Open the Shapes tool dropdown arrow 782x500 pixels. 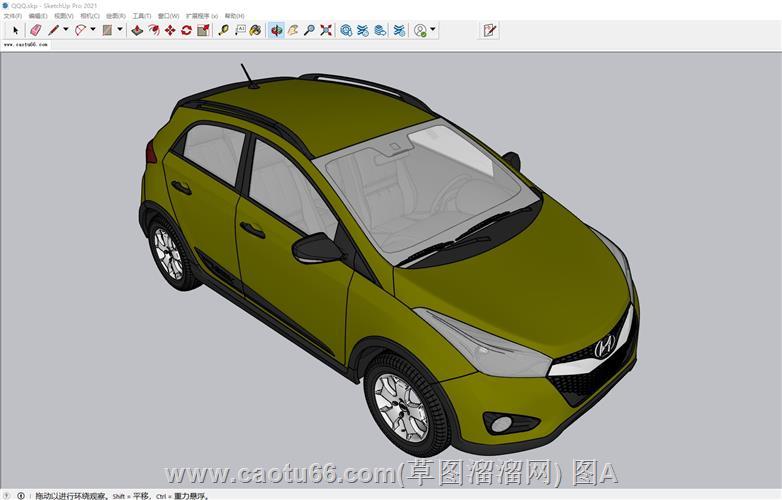(120, 29)
